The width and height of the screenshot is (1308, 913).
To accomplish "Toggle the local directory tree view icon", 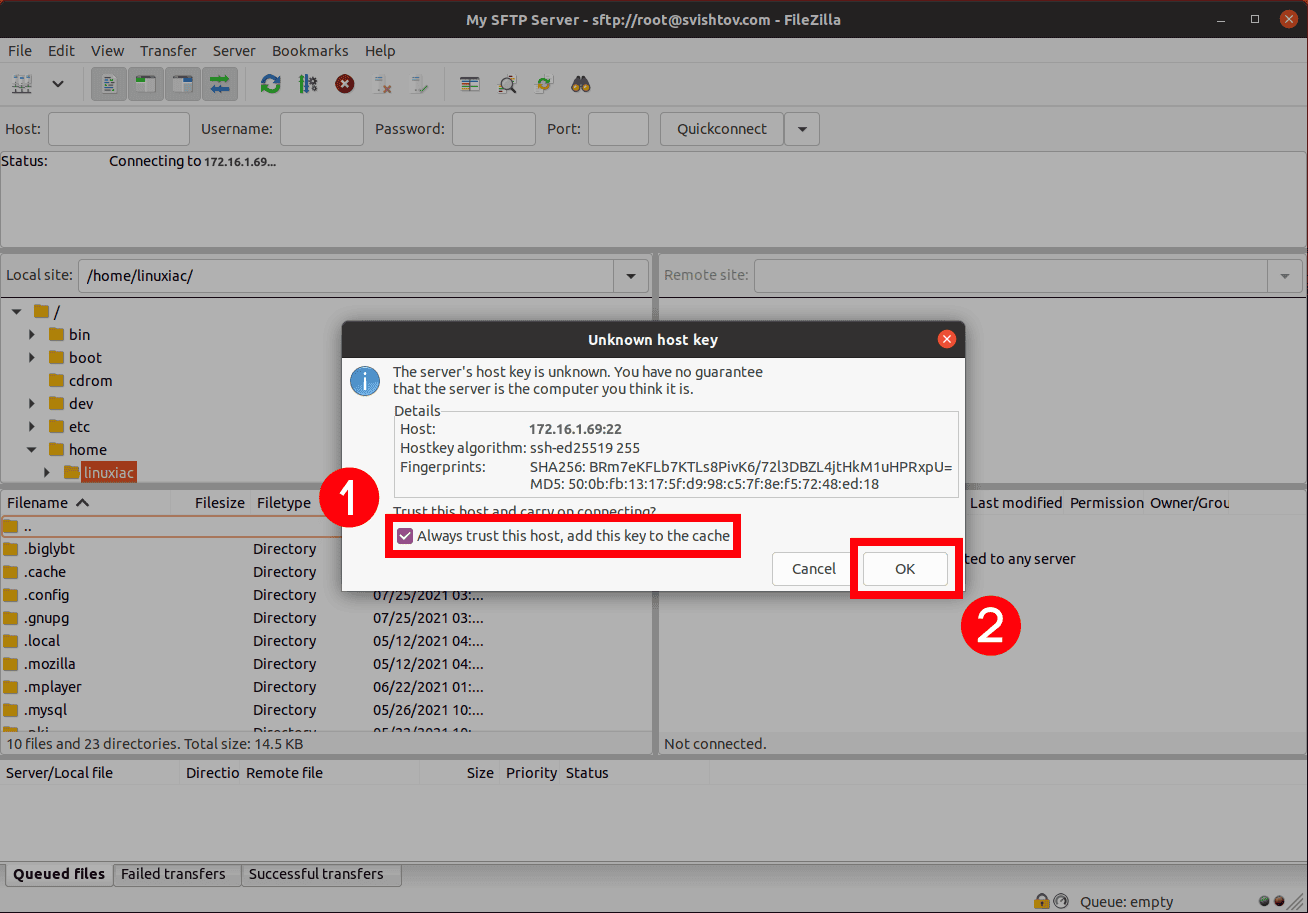I will click(145, 83).
